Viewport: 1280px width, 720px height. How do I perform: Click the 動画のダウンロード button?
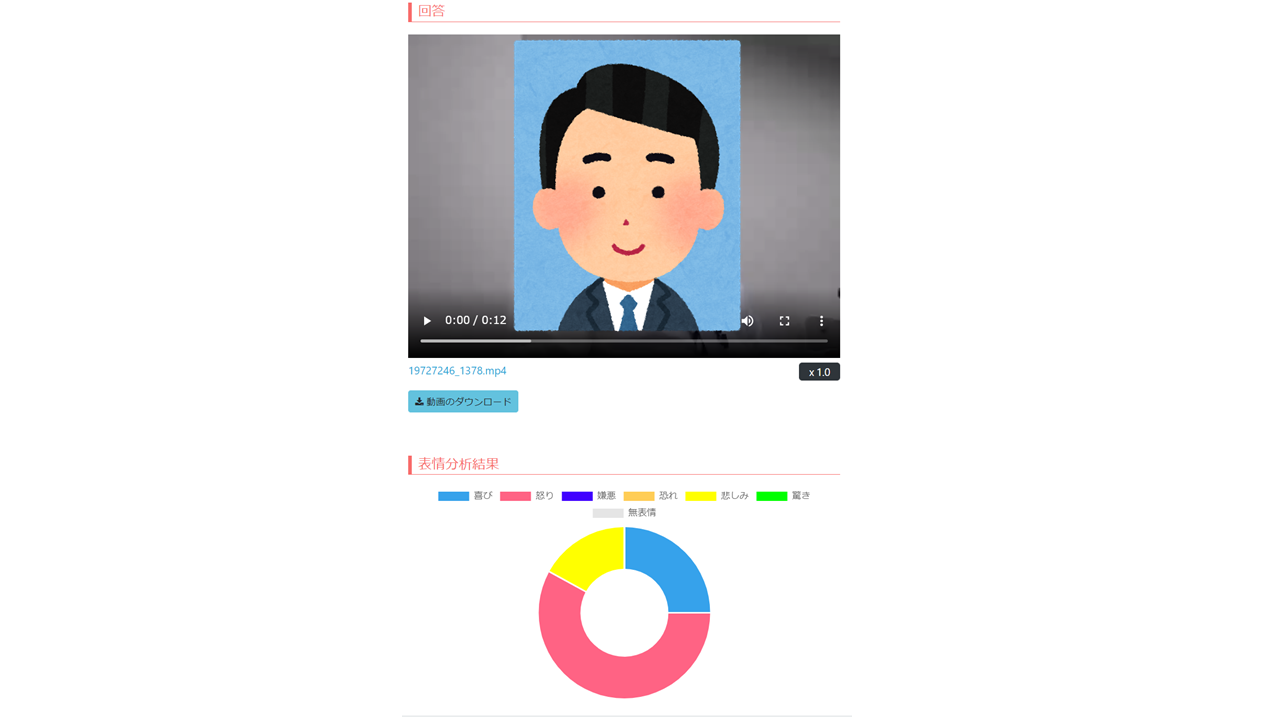pos(463,401)
